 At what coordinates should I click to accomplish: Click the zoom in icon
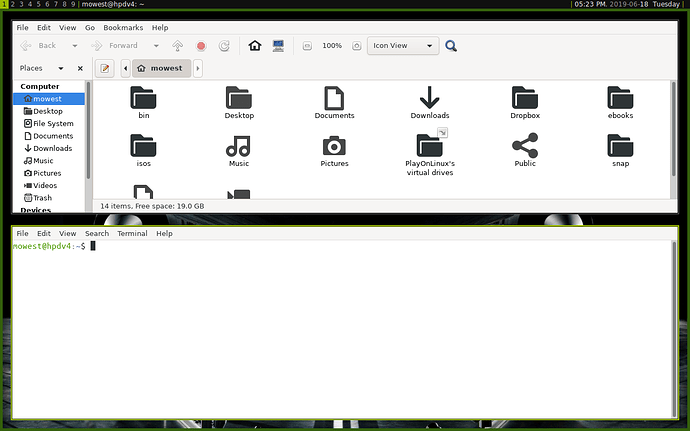pyautogui.click(x=356, y=46)
